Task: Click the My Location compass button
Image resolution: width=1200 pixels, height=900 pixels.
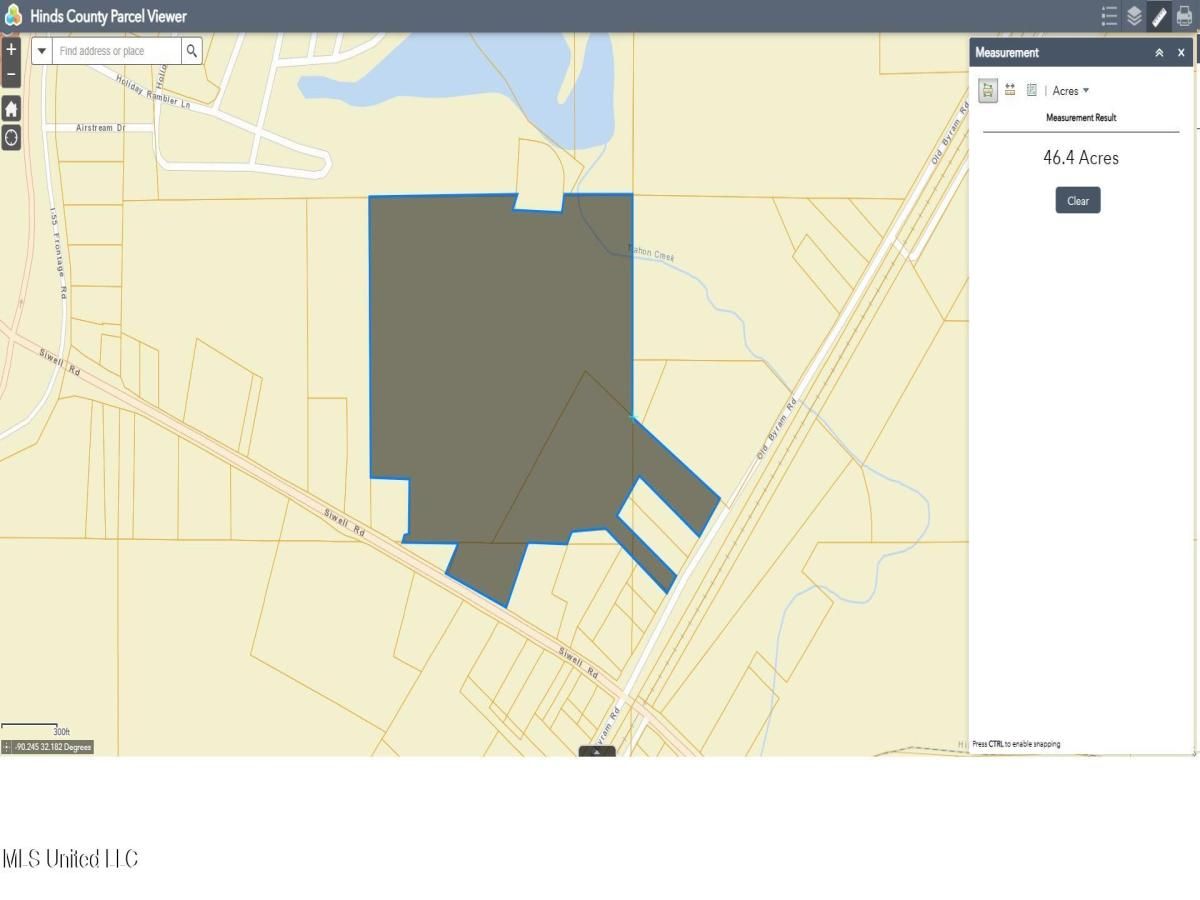Action: [11, 138]
